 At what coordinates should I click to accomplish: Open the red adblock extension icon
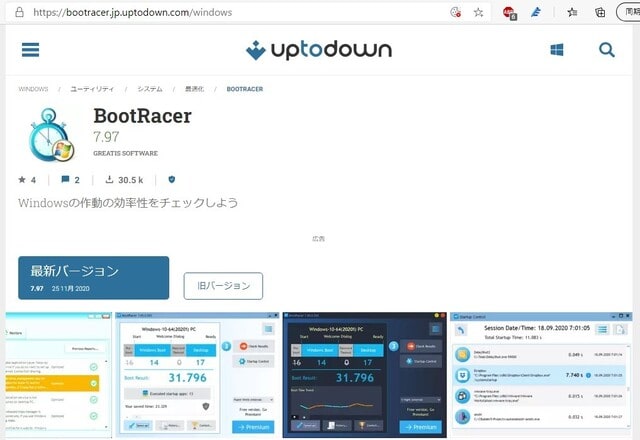(509, 13)
